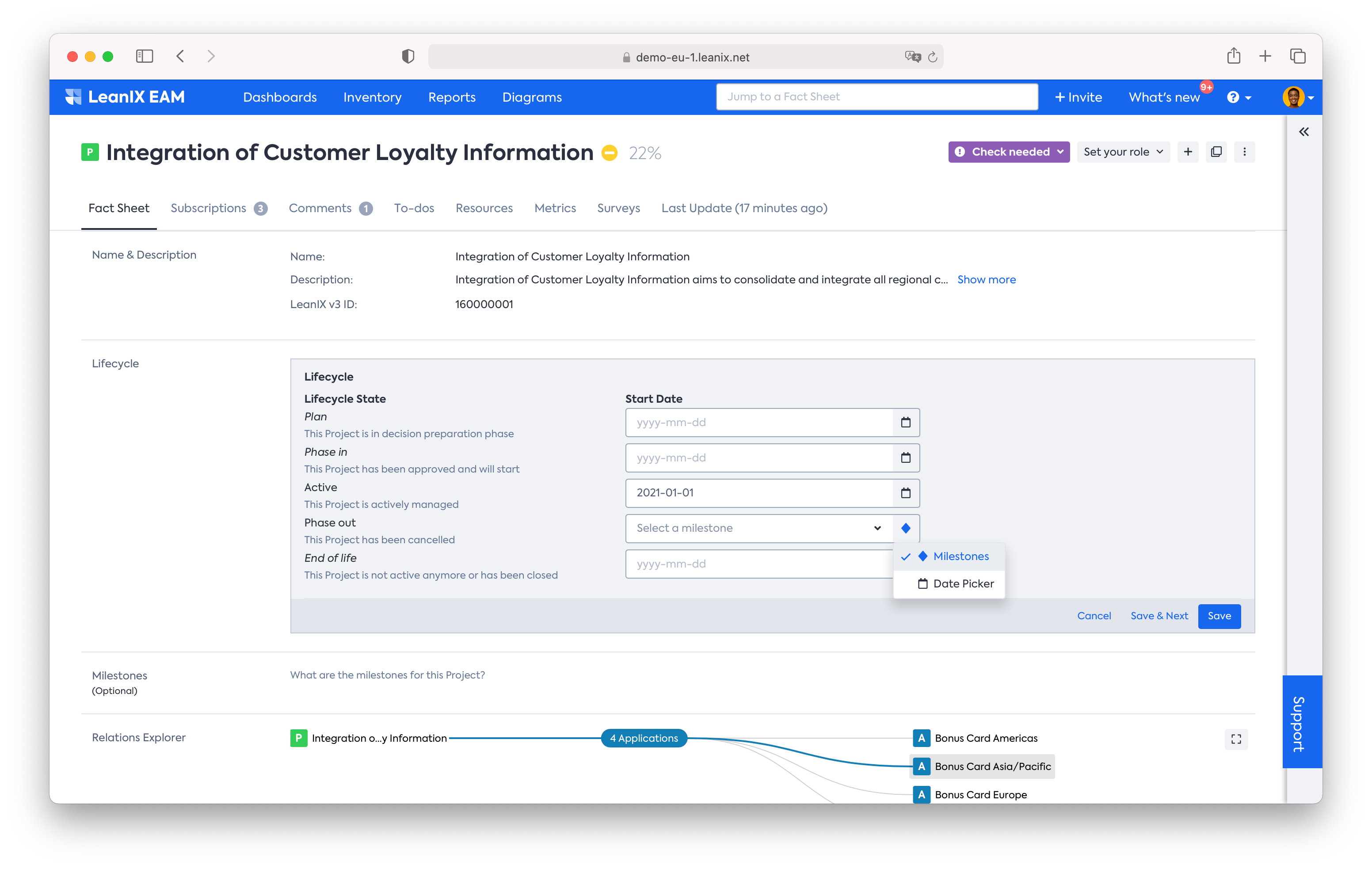Screen dimensions: 1372x869
Task: Click the privacy shield icon
Action: [408, 57]
